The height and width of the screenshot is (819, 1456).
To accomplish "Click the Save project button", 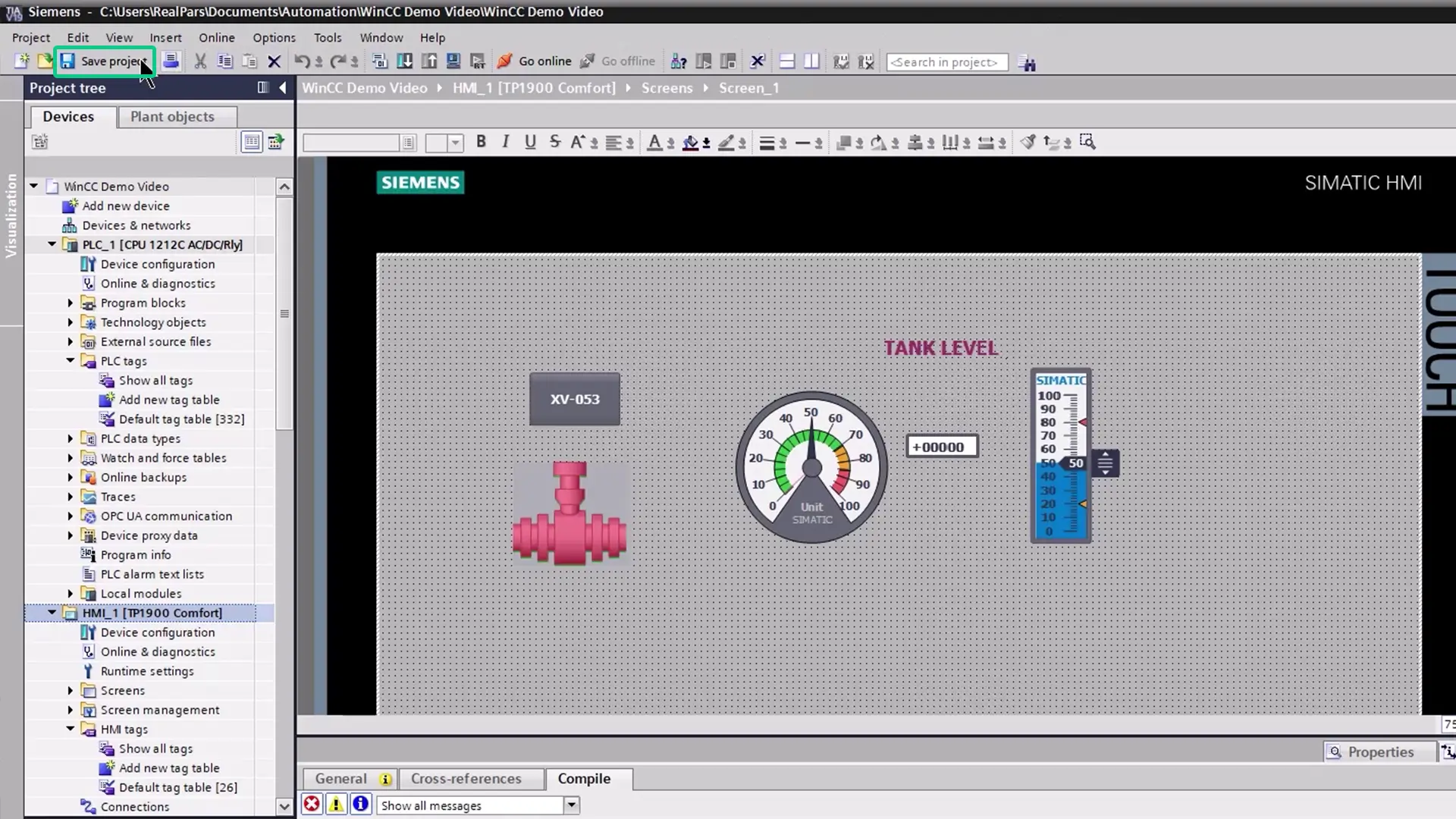I will click(x=105, y=61).
